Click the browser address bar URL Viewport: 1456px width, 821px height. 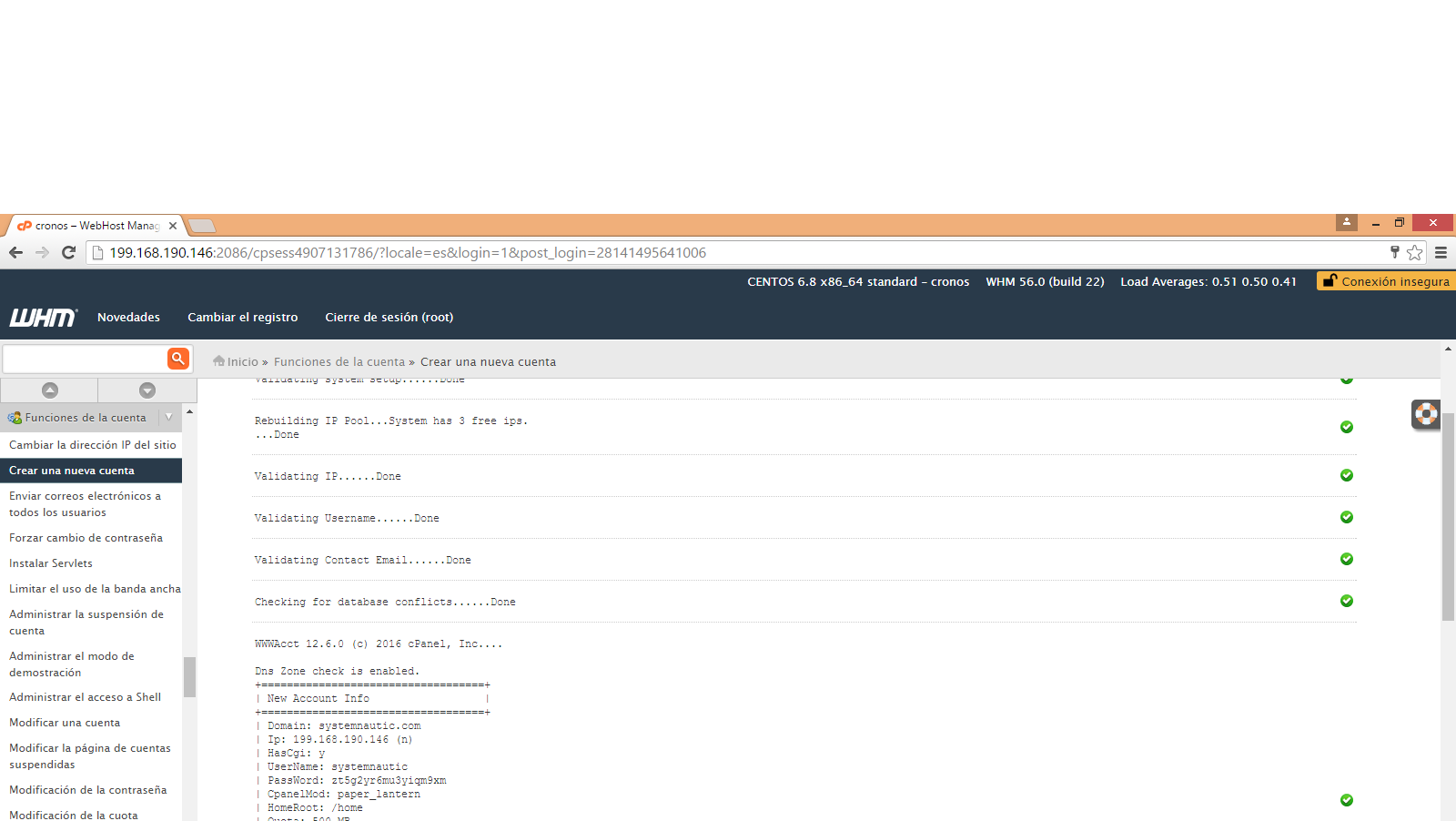pos(408,253)
